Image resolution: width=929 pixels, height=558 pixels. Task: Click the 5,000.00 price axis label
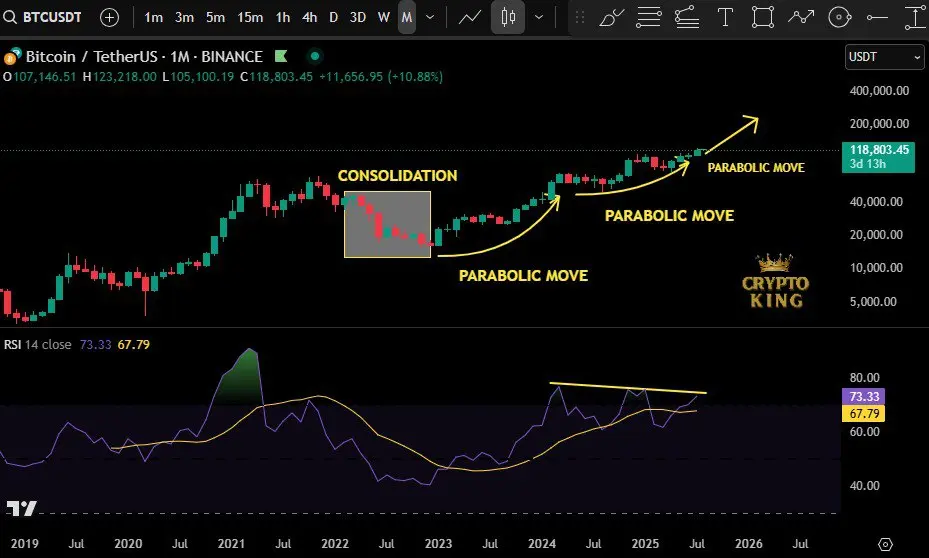pyautogui.click(x=873, y=302)
